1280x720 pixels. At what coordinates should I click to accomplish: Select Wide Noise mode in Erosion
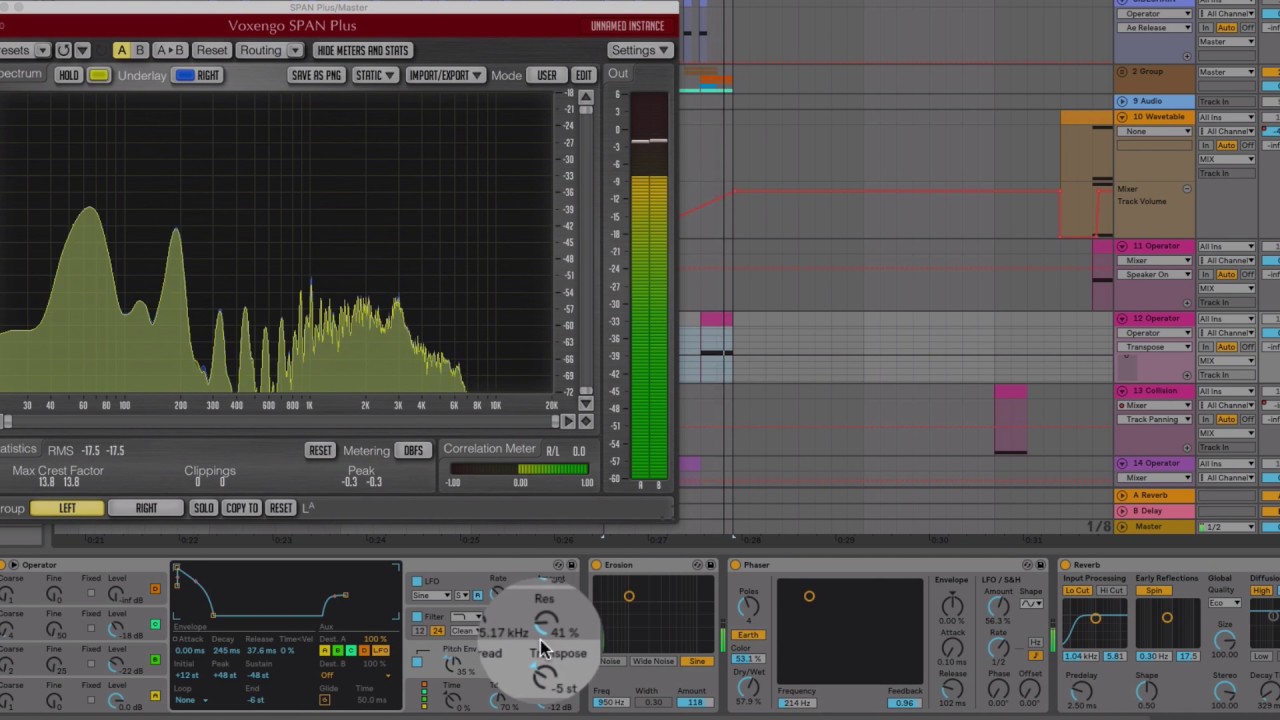click(653, 662)
